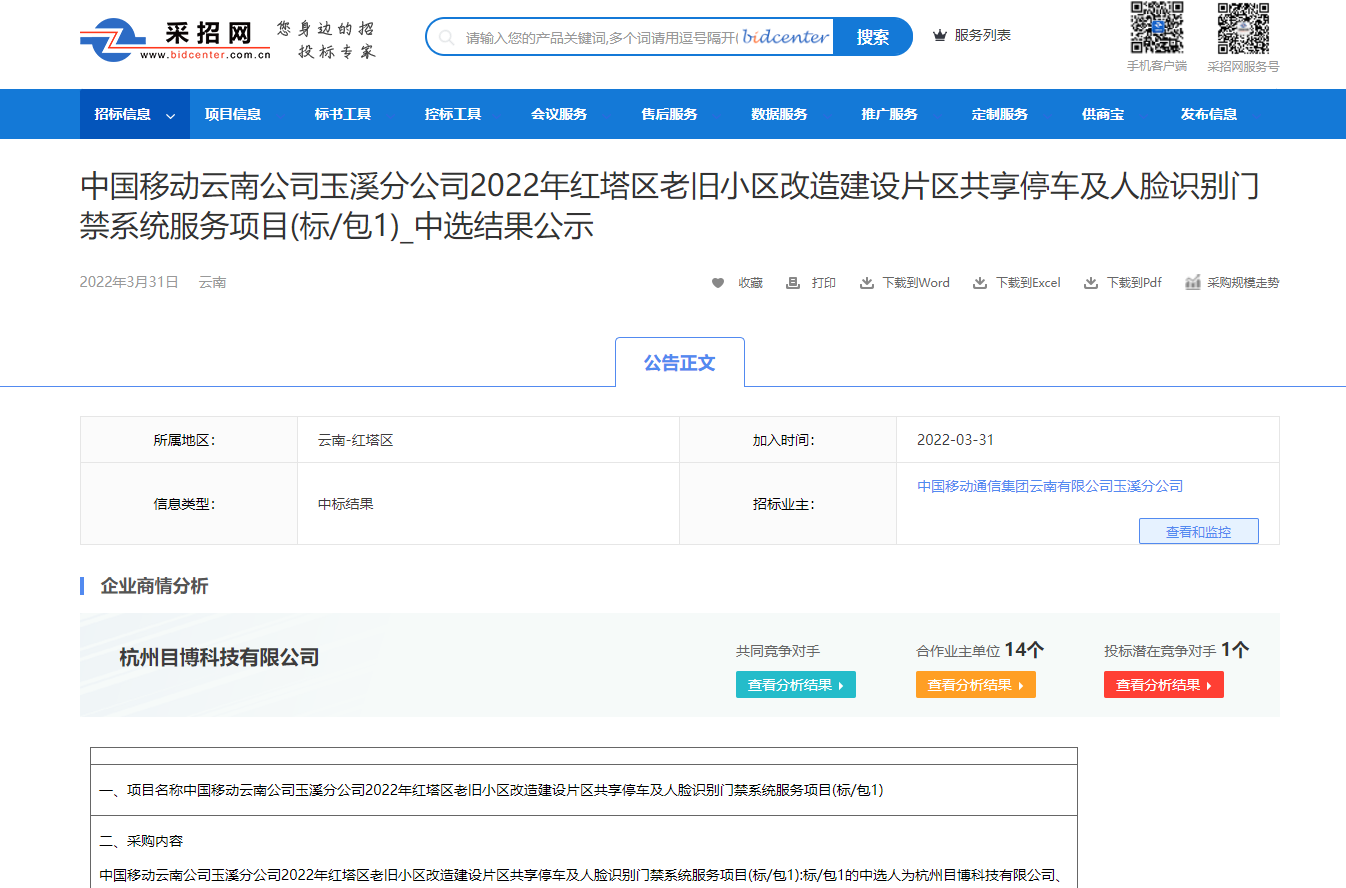Open the 供商宝 menu

(x=1103, y=114)
